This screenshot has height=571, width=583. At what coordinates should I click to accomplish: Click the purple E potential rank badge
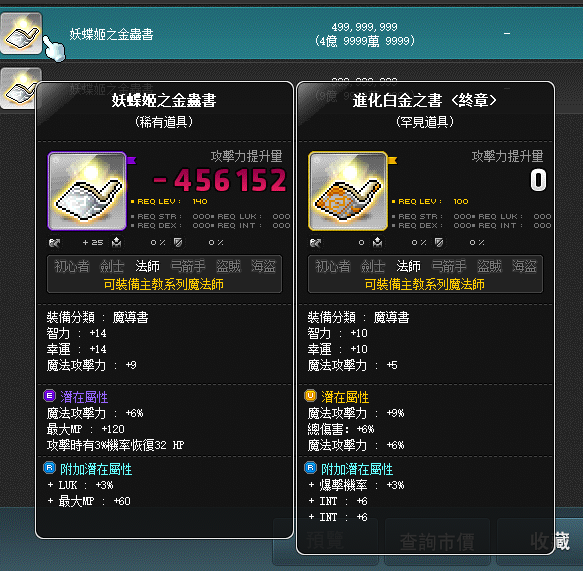[x=49, y=396]
